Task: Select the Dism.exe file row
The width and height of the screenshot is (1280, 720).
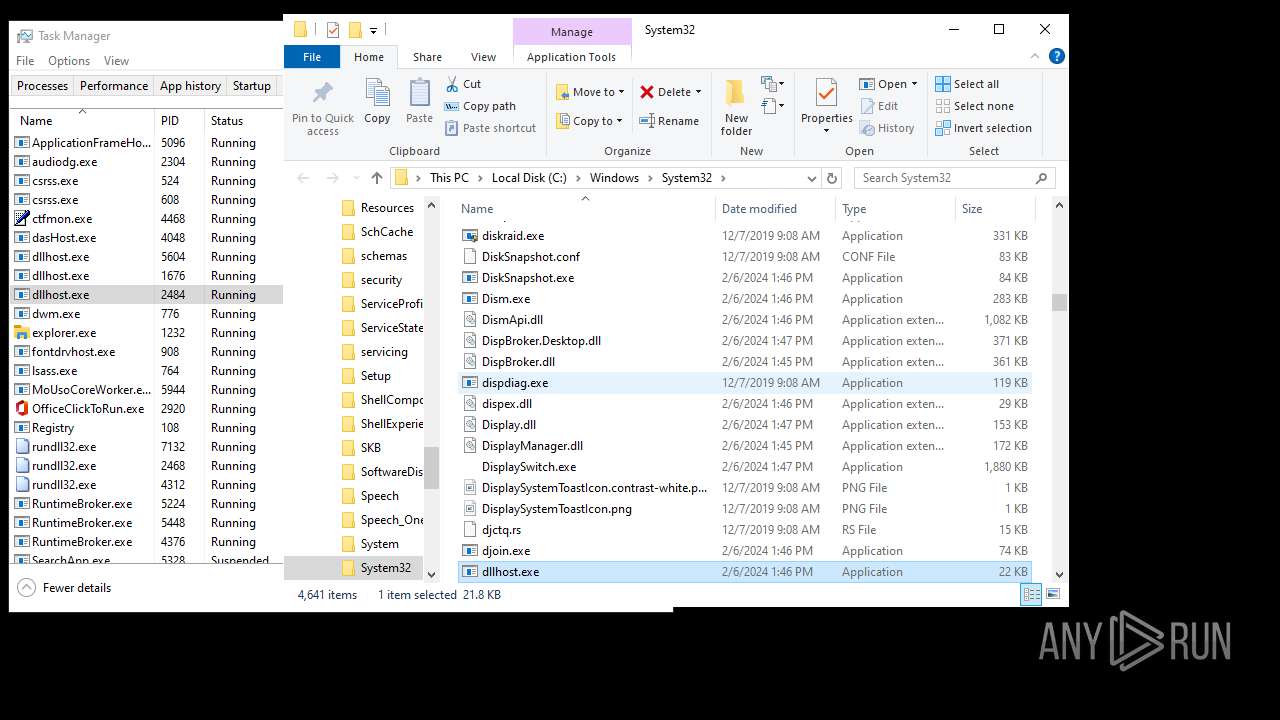Action: 745,299
